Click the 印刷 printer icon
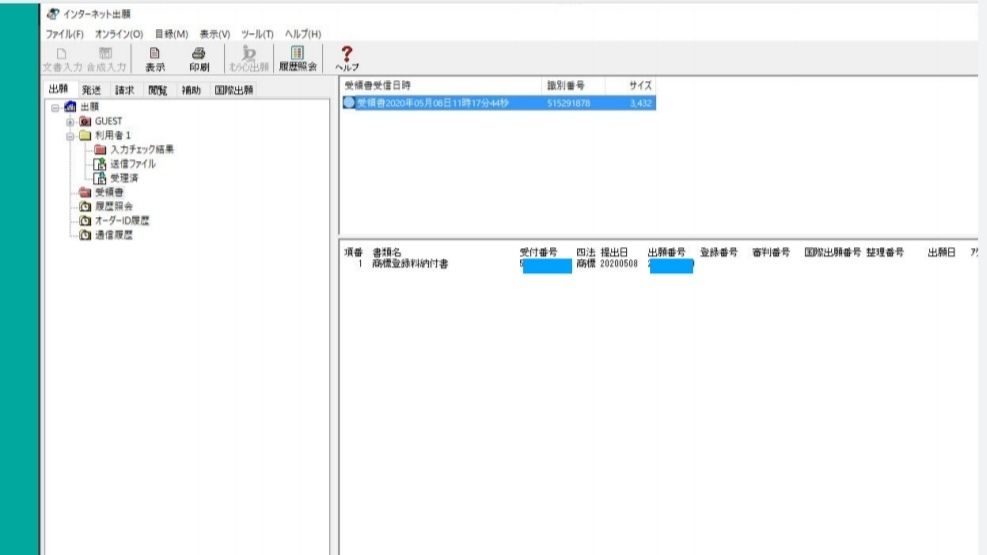This screenshot has width=987, height=555. point(198,59)
